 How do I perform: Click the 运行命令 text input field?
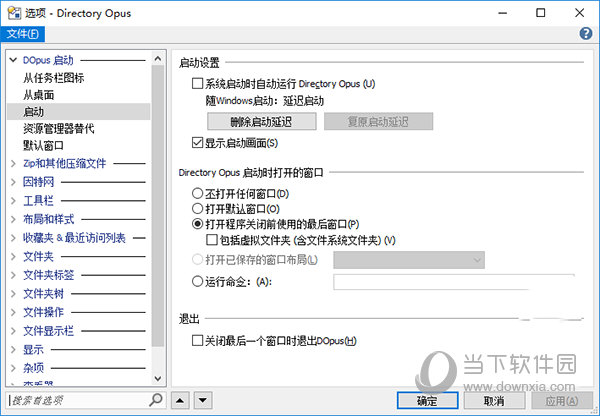tap(454, 282)
